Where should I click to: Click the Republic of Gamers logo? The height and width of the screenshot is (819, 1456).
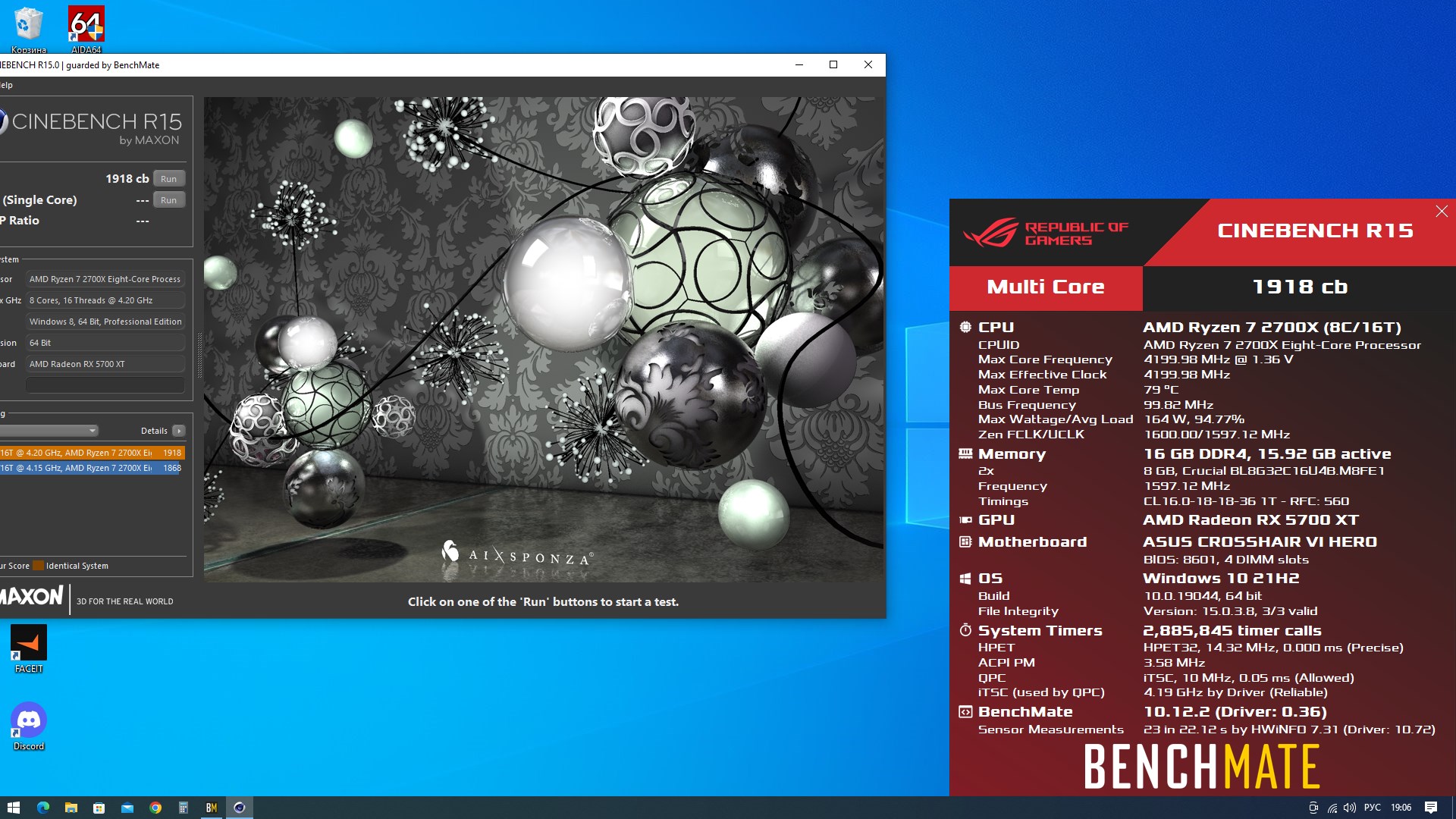click(1046, 234)
